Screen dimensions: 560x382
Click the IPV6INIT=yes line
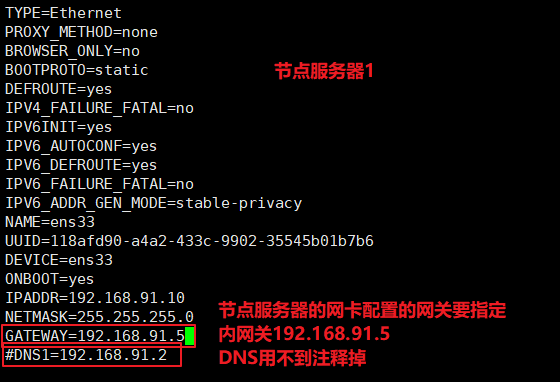coord(59,127)
